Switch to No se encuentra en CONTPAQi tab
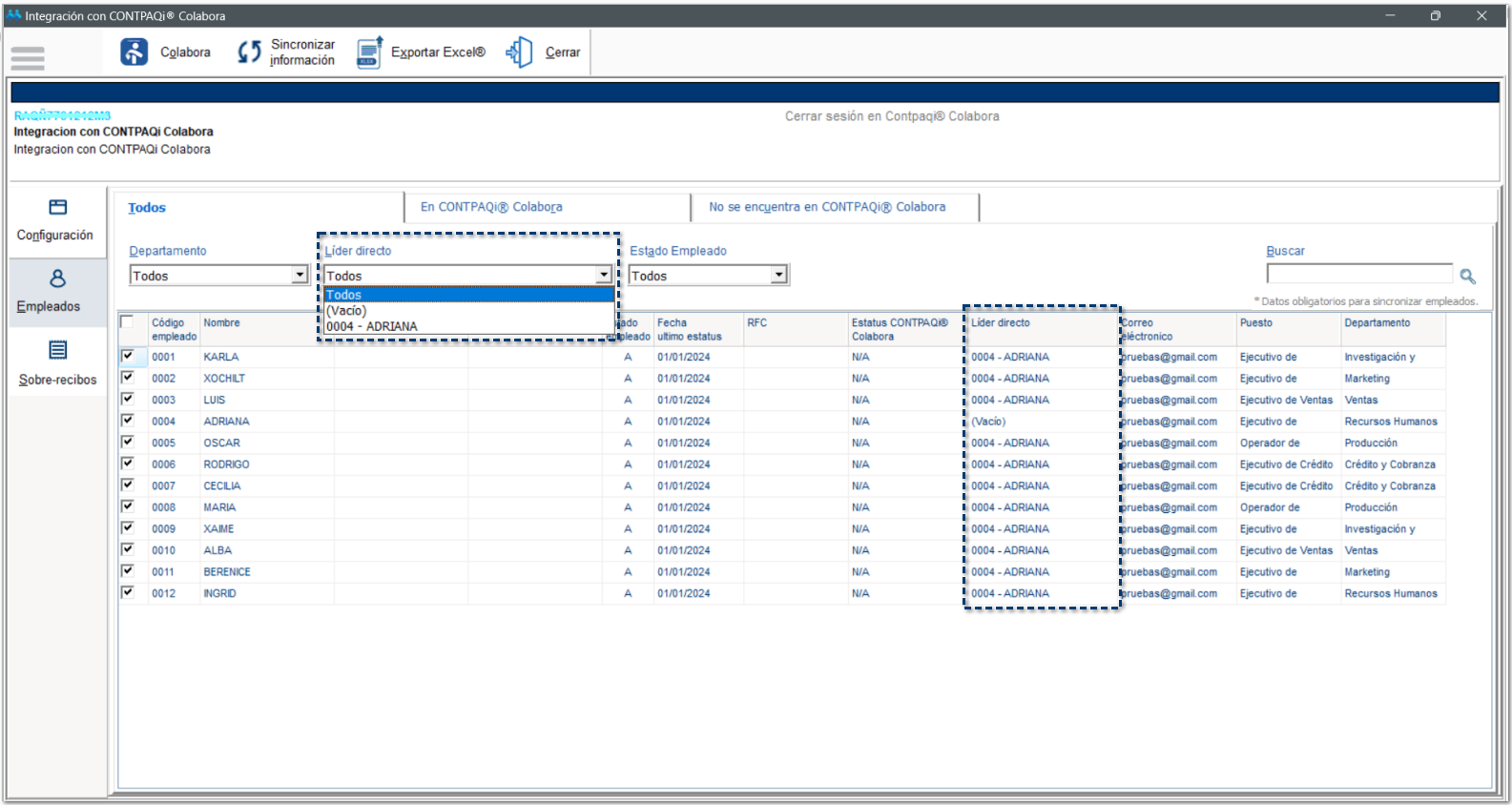The image size is (1512, 805). click(x=827, y=207)
